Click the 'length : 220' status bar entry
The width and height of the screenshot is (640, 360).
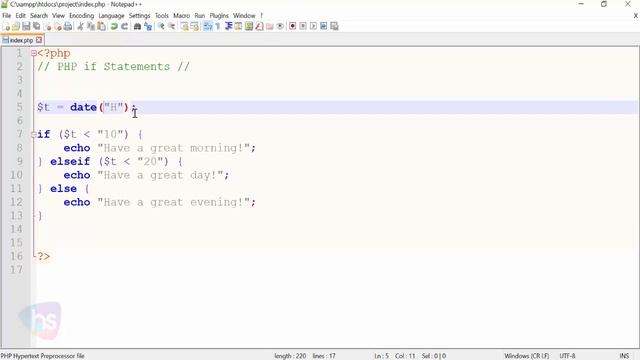[x=290, y=356]
